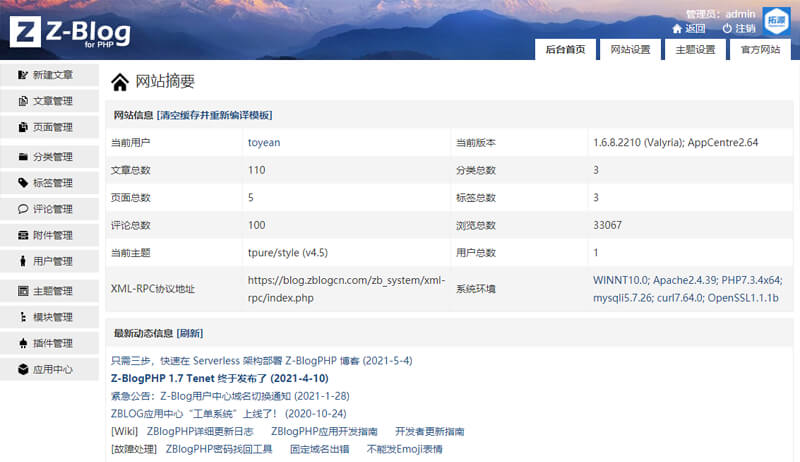800x462 pixels.
Task: Select the dashboard home tab
Action: click(x=565, y=50)
